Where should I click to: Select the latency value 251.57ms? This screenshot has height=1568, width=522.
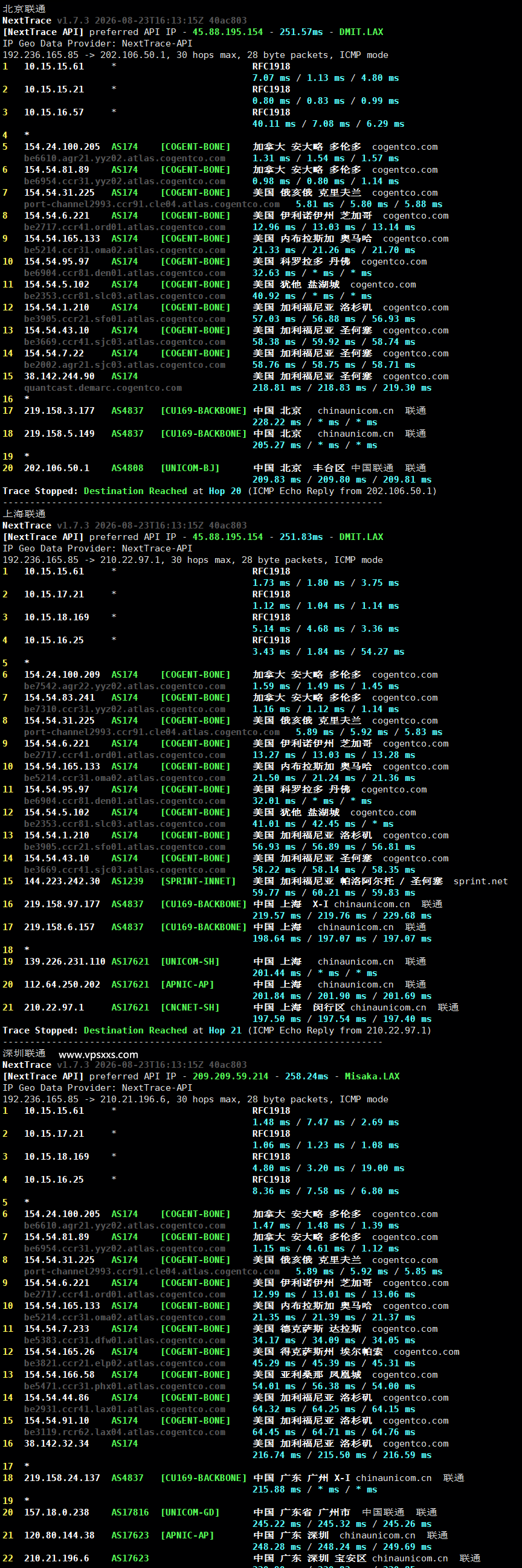(301, 32)
